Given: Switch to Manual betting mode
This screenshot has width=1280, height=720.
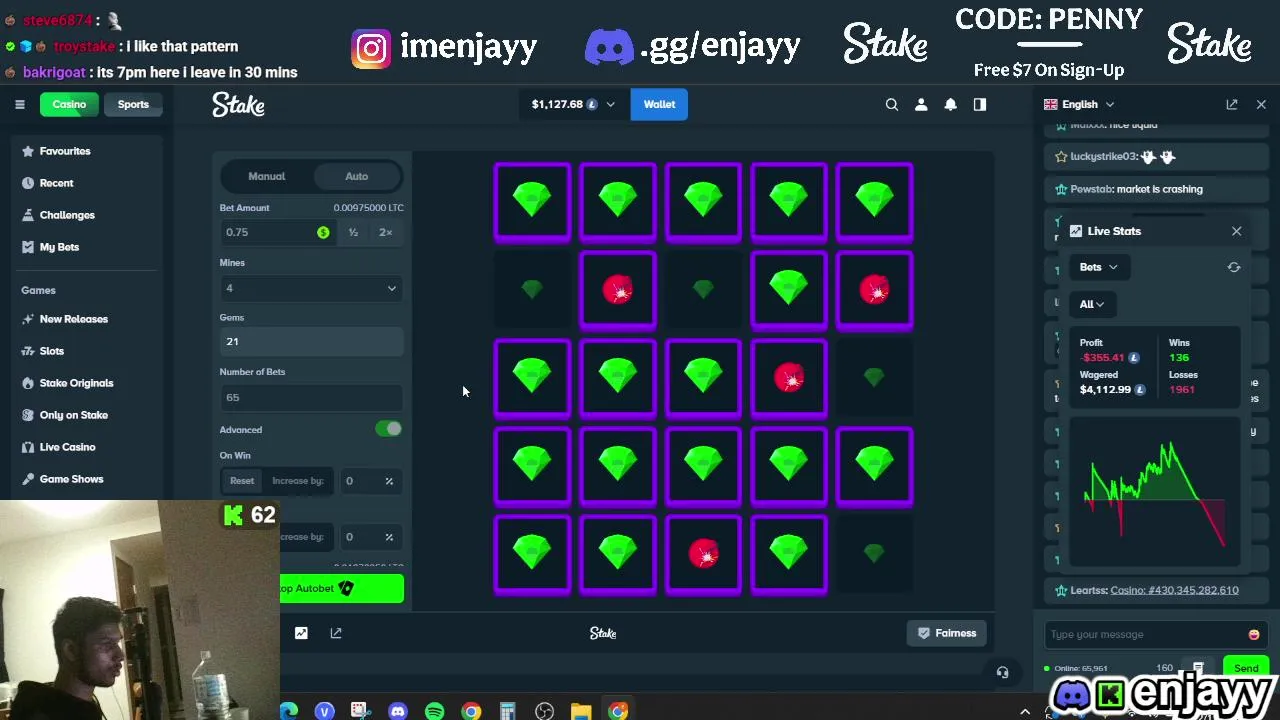Looking at the screenshot, I should (x=267, y=176).
